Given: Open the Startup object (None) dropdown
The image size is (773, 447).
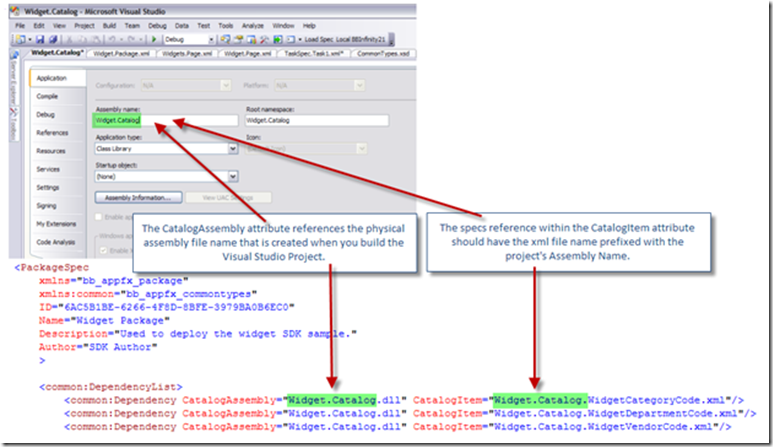Looking at the screenshot, I should coord(167,176).
